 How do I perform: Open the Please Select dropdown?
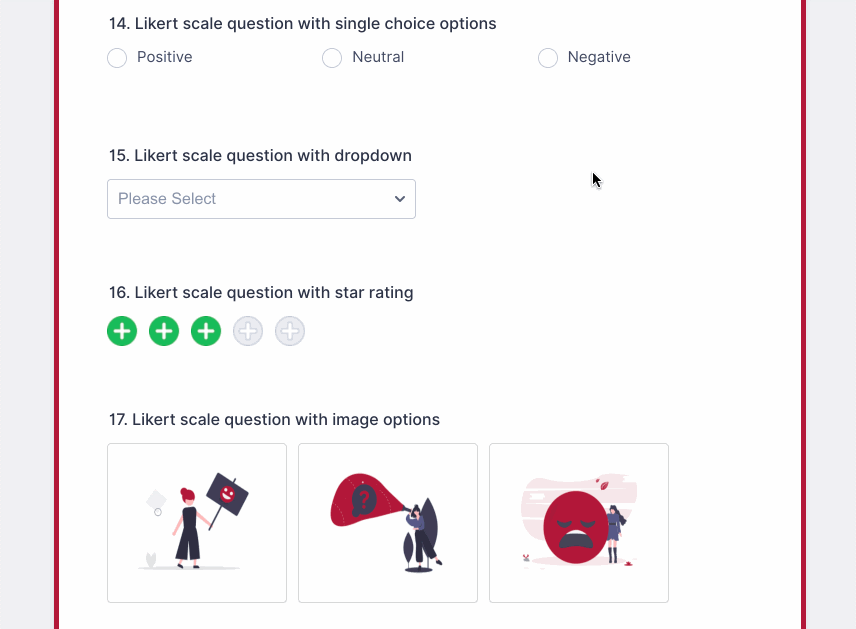point(250,199)
